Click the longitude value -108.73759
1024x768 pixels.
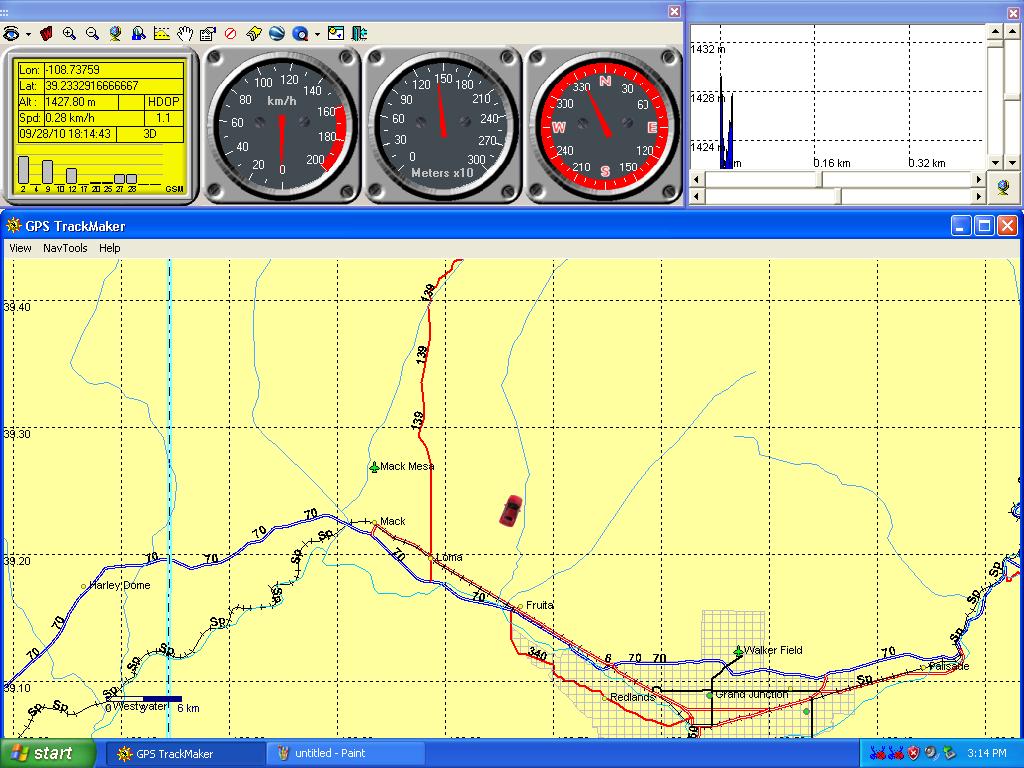72,70
